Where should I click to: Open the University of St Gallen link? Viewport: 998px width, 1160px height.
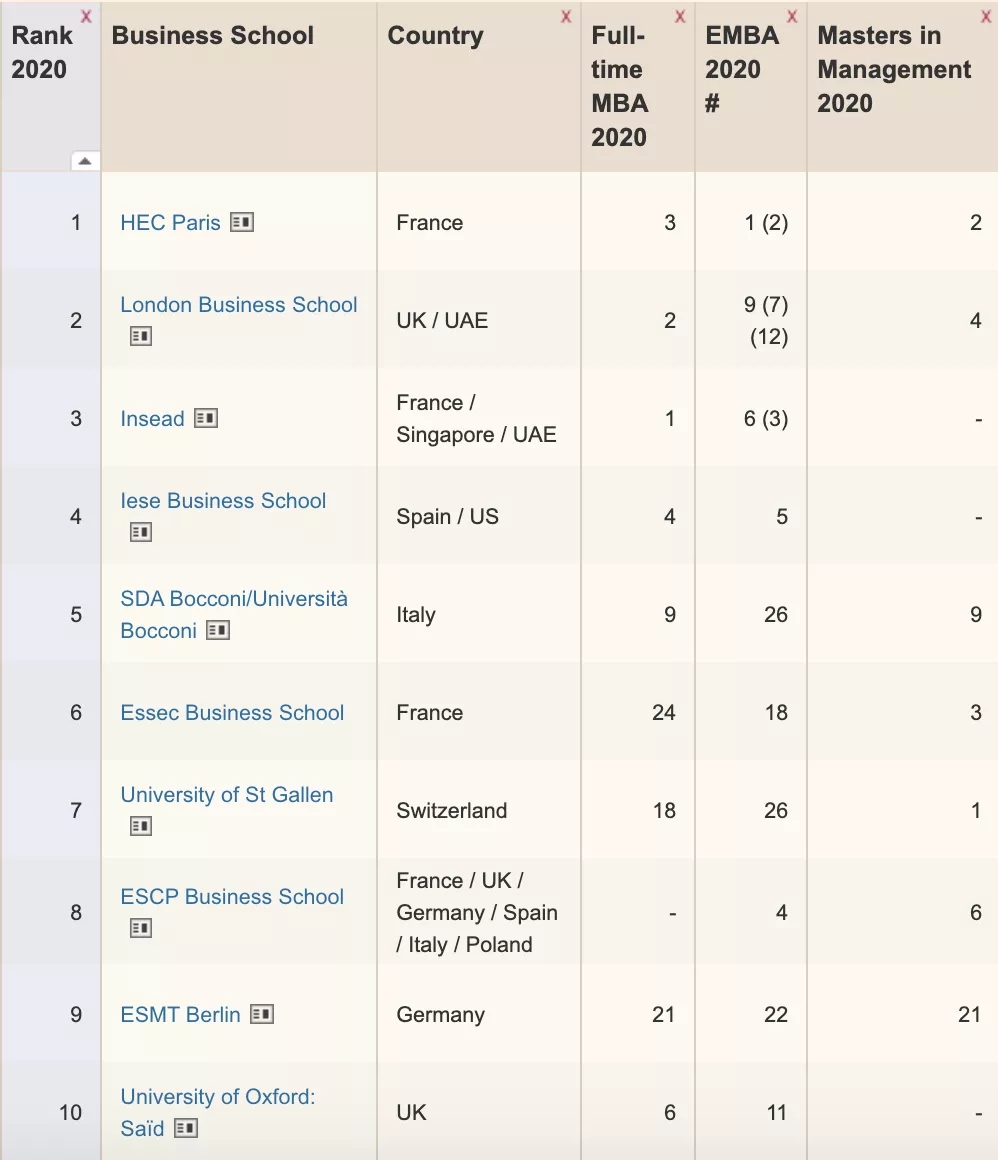pos(227,795)
